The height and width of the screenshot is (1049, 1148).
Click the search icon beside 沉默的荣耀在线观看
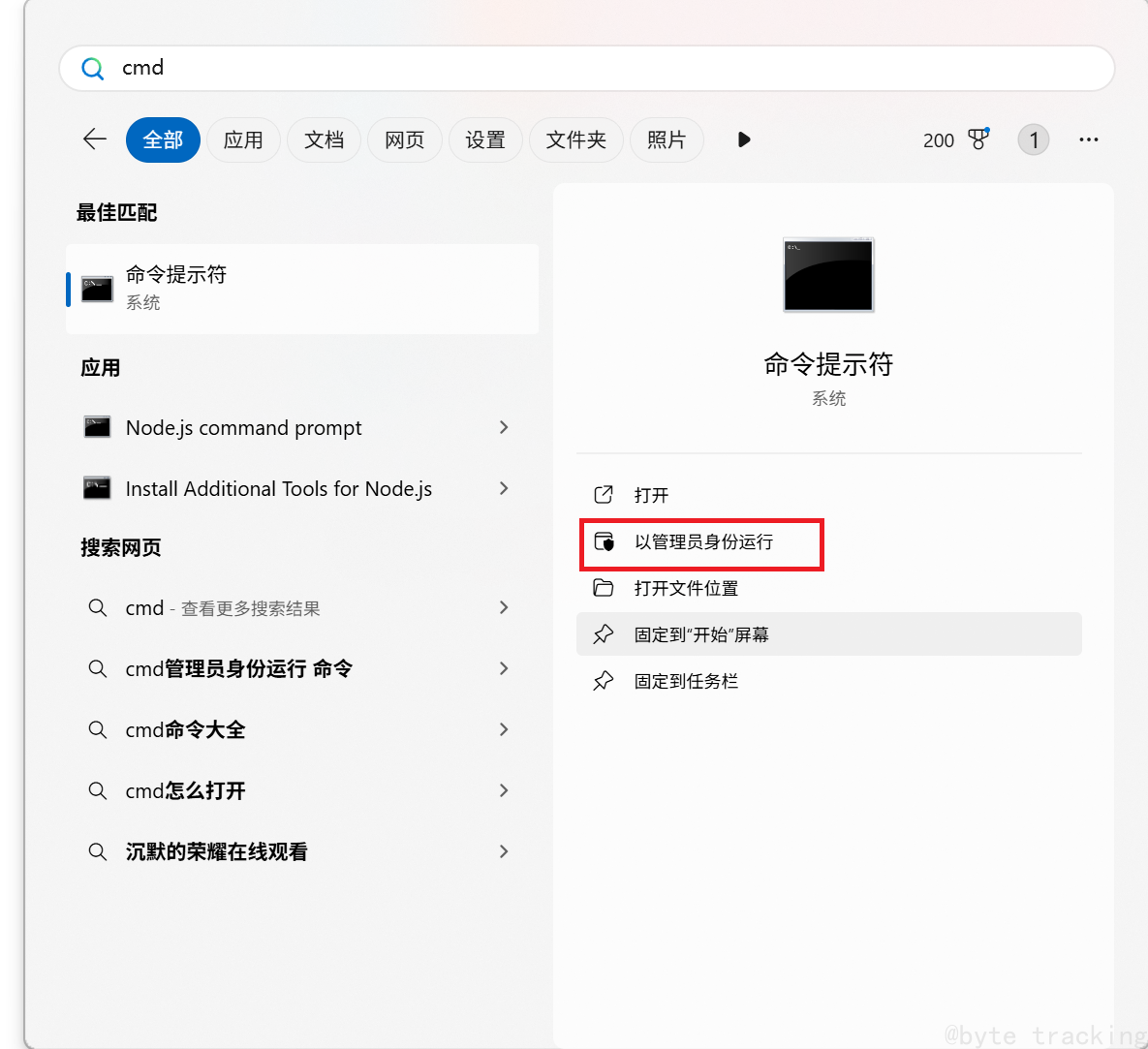point(98,851)
